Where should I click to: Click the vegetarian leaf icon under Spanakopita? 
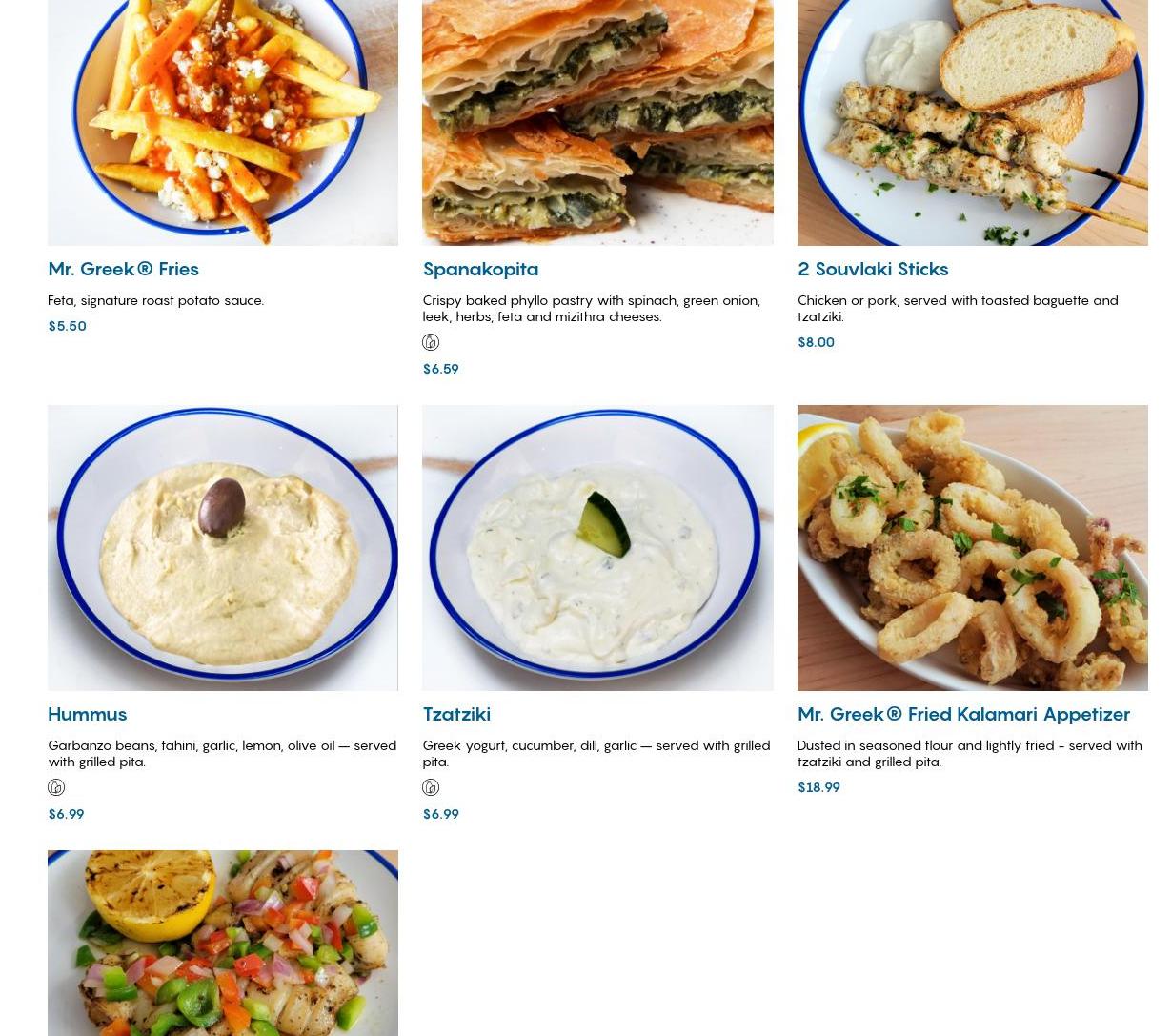pyautogui.click(x=431, y=342)
